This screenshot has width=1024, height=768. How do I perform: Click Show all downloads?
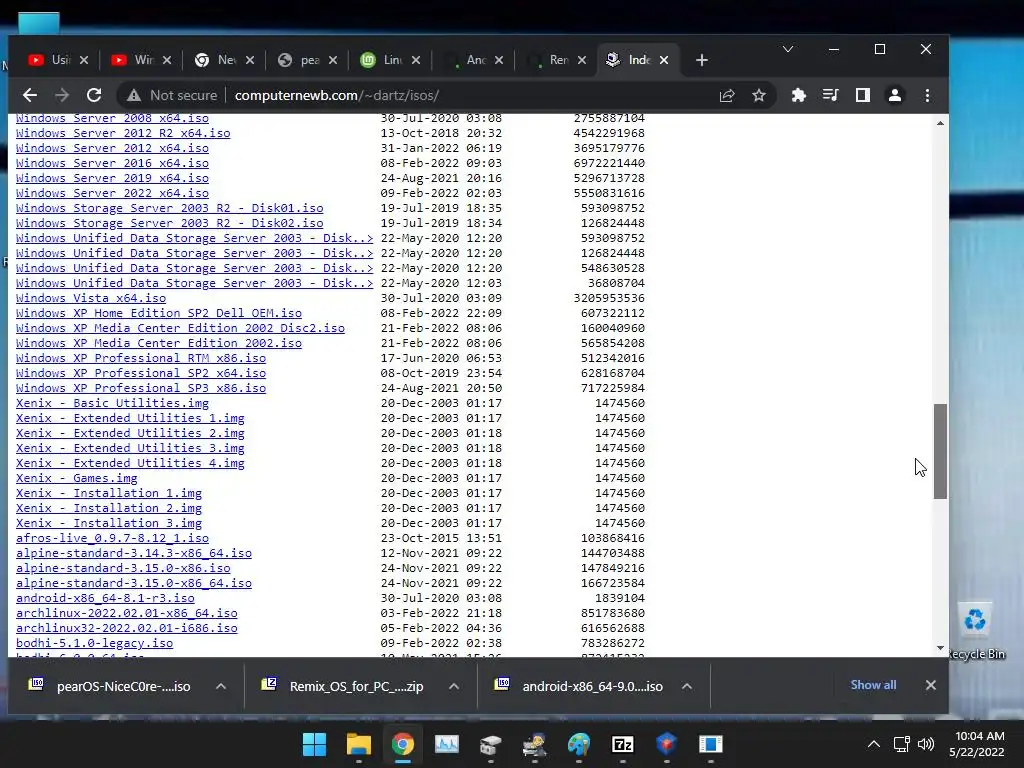[x=873, y=685]
